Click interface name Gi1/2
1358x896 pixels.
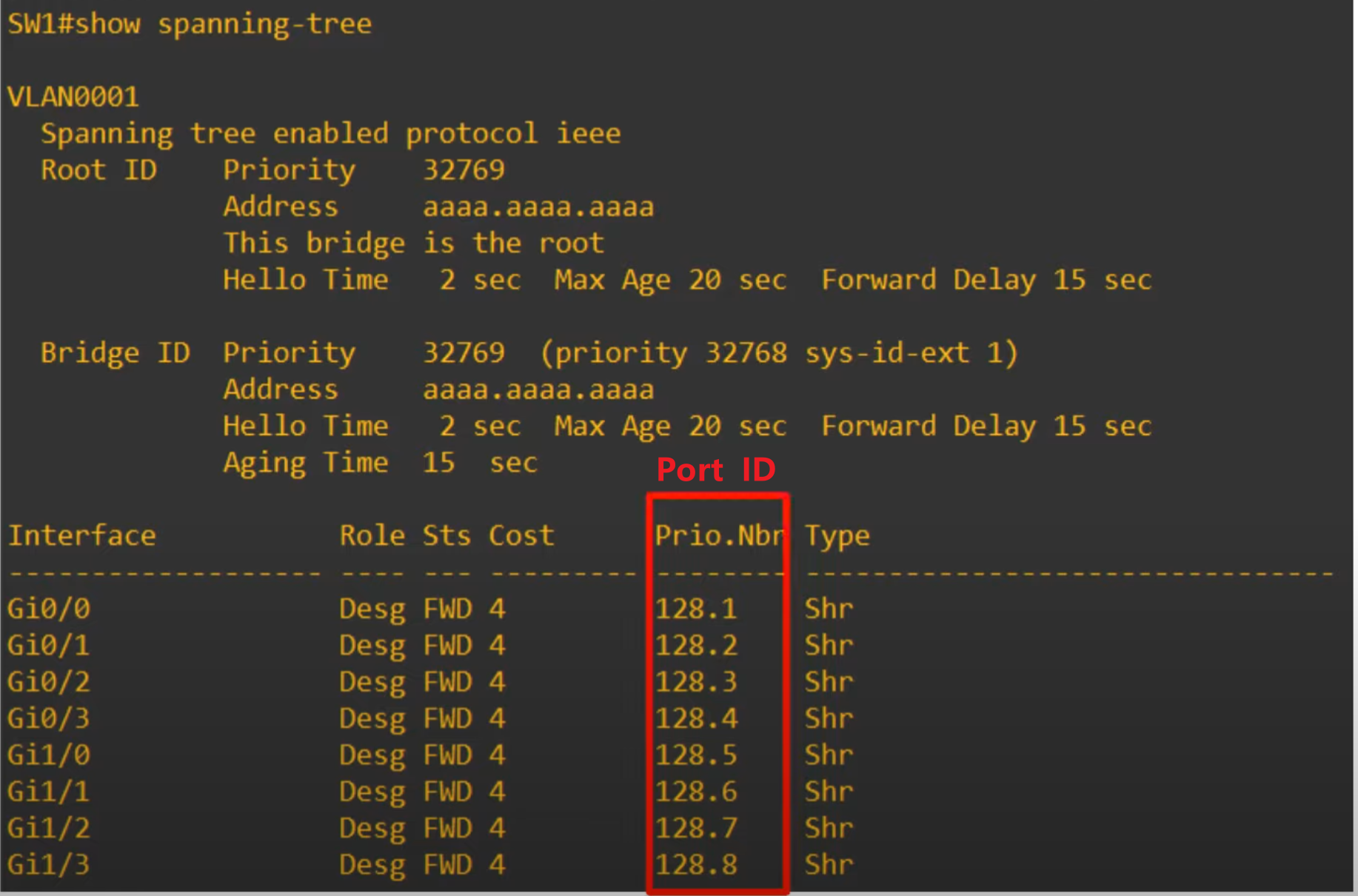coord(49,829)
